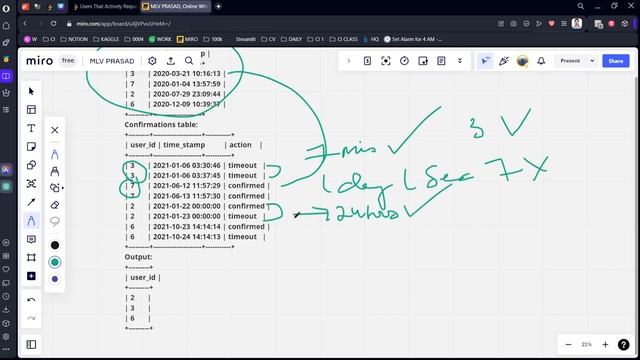Click the free plan badge
Image resolution: width=640 pixels, height=360 pixels.
coord(68,60)
